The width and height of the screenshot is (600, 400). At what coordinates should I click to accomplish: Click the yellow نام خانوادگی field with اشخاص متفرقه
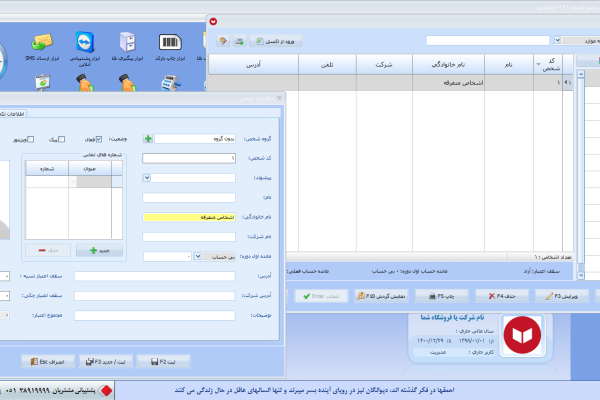(x=189, y=217)
